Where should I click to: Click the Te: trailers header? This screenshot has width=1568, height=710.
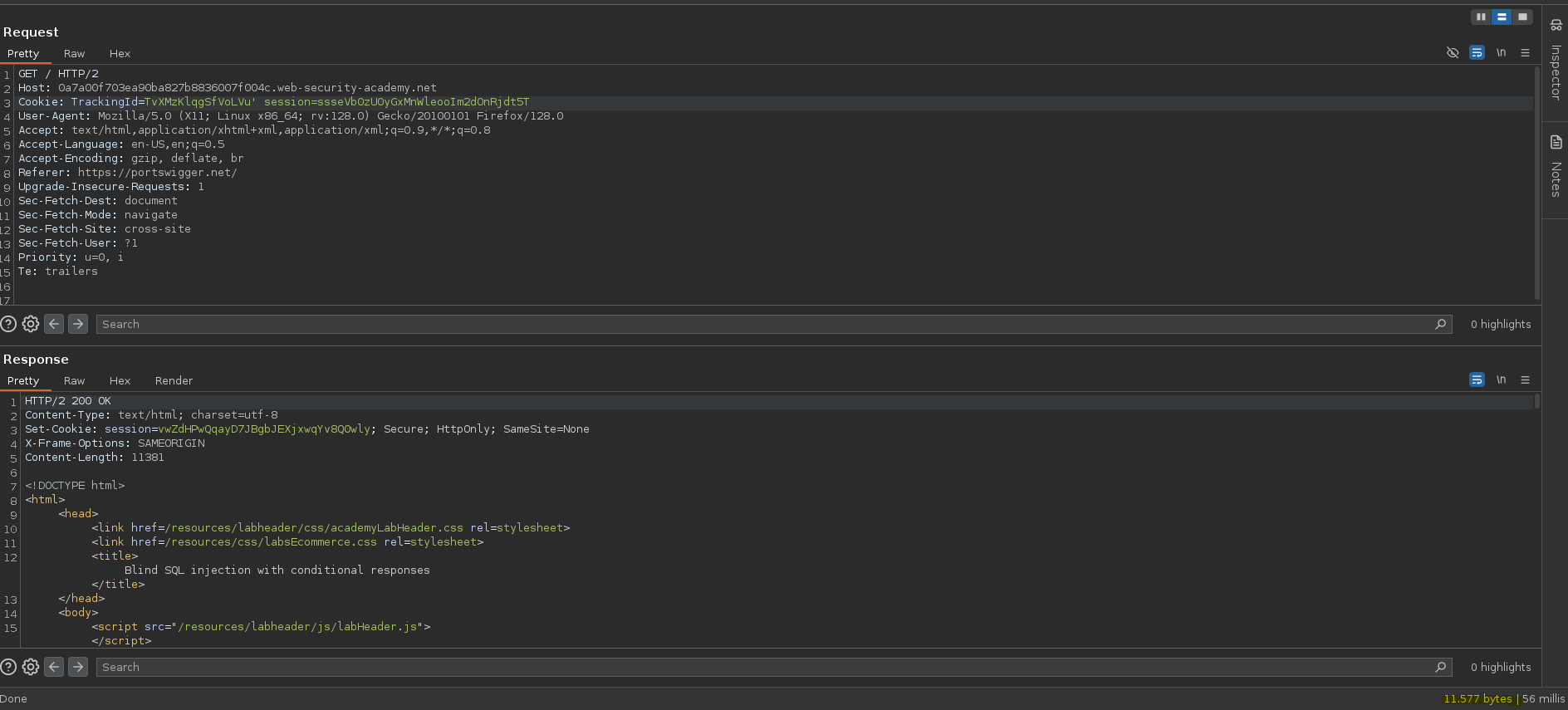[58, 272]
